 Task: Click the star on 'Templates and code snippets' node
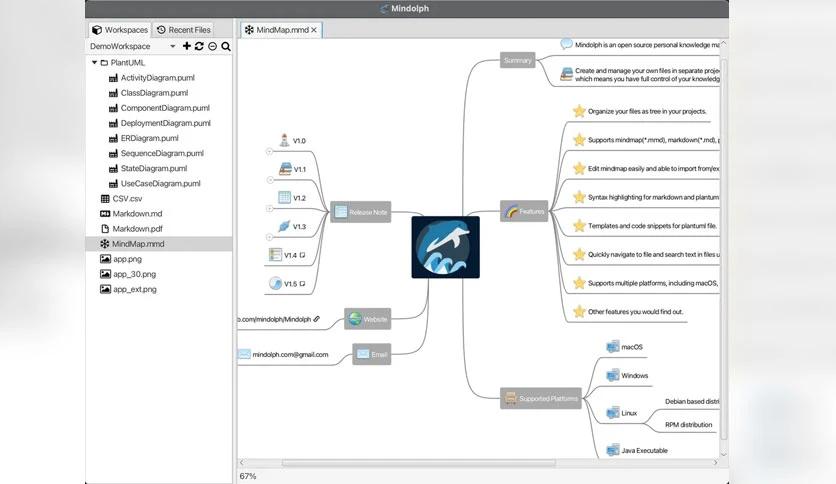tap(579, 225)
